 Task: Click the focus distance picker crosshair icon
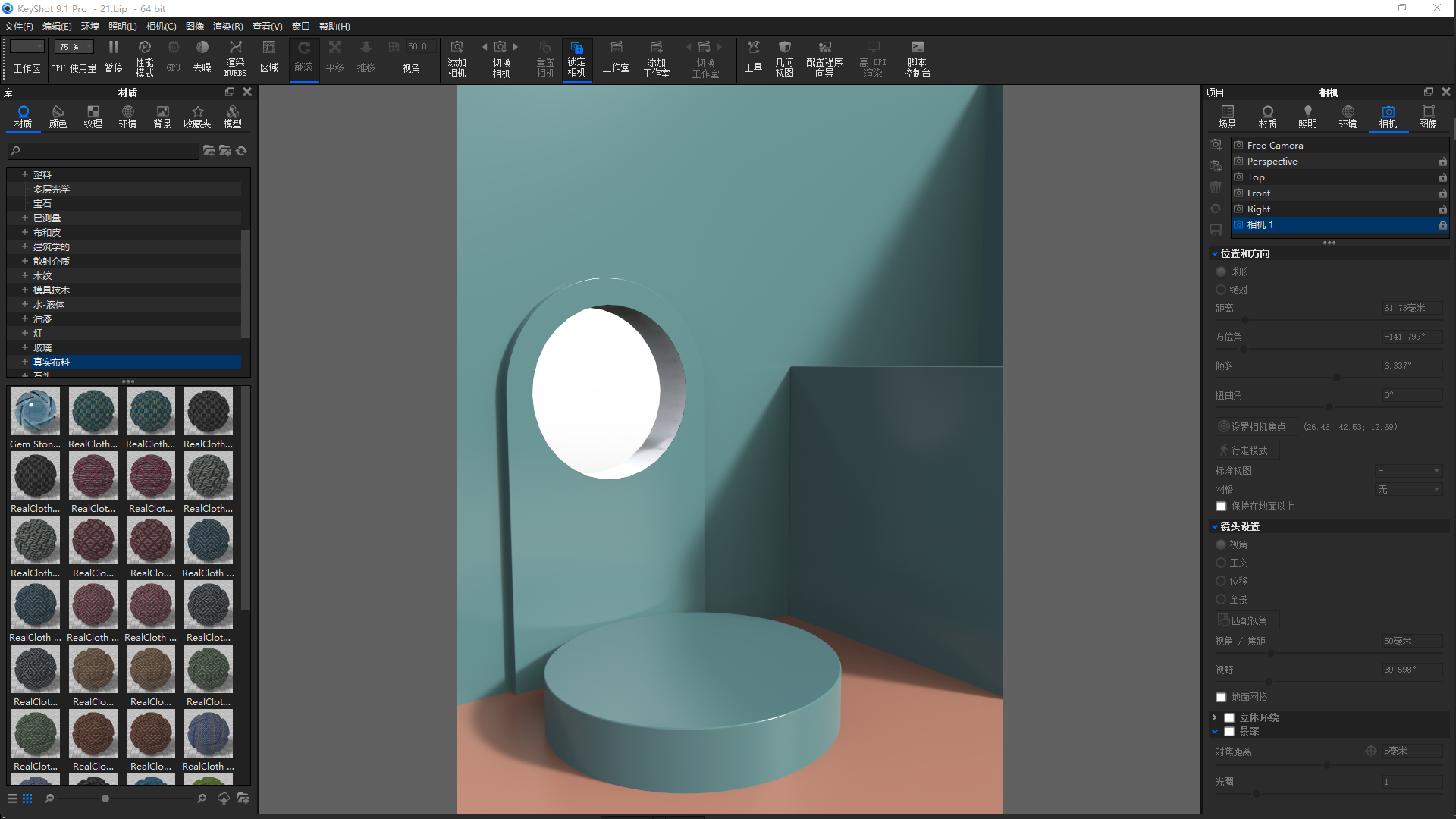[x=1371, y=751]
